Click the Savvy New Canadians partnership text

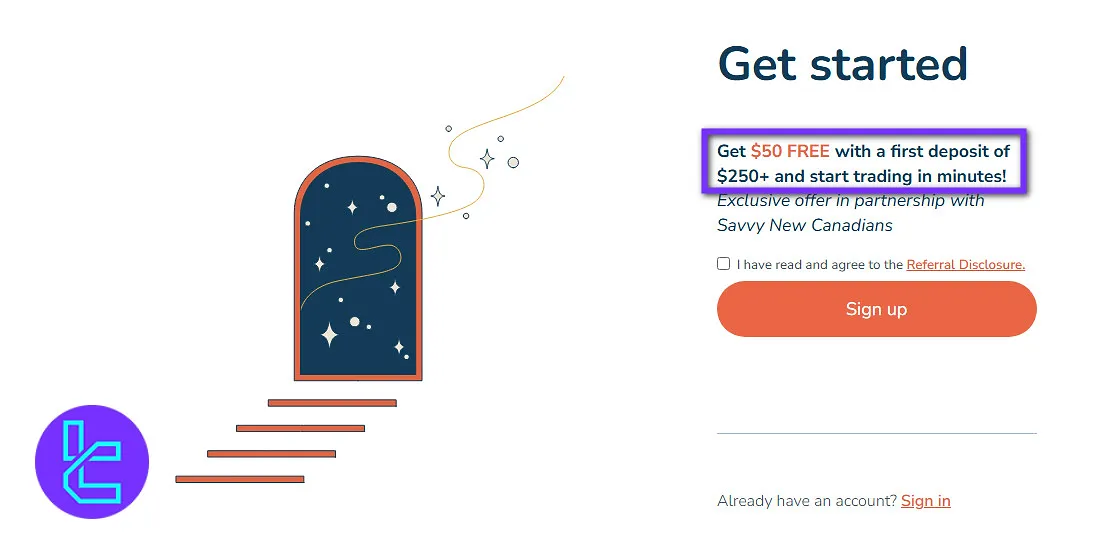(804, 225)
